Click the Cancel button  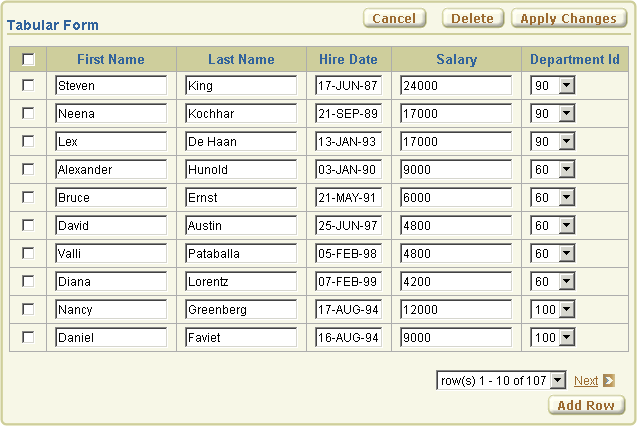[x=394, y=18]
